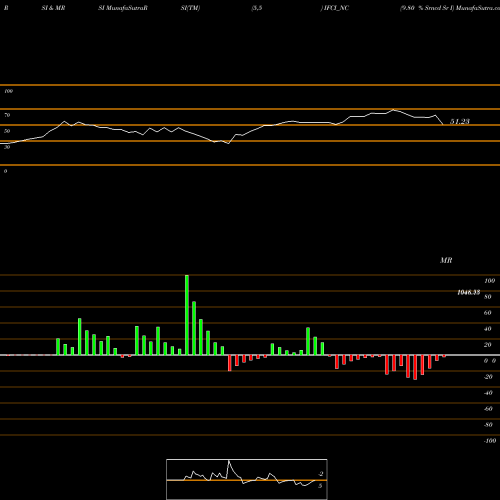This screenshot has width=500, height=500.
Task: Click the deepest red MR histogram bar
Action: pyautogui.click(x=415, y=367)
